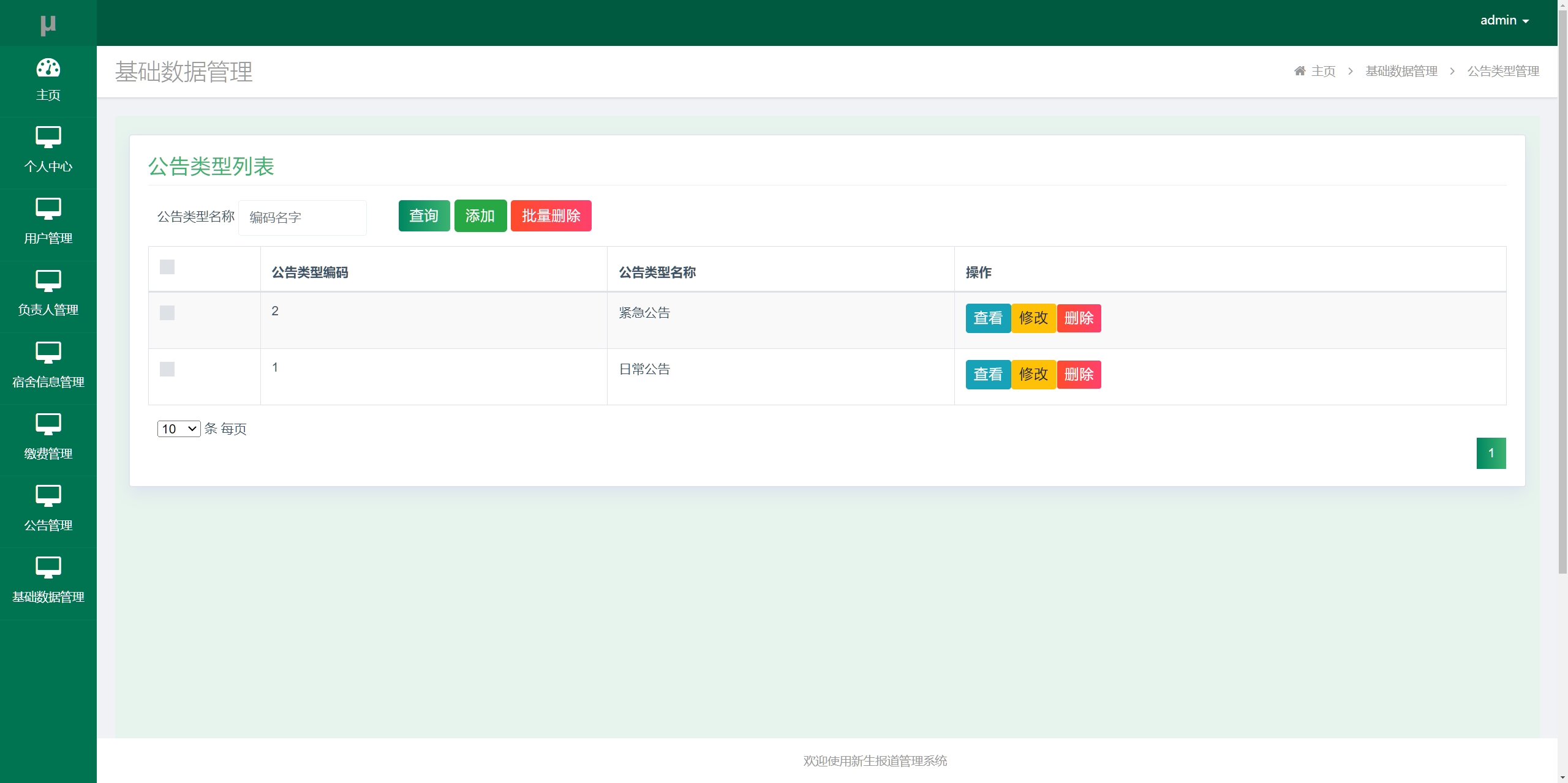This screenshot has width=1568, height=783.
Task: Click the monitor icon above 缴费管理
Action: click(x=48, y=424)
